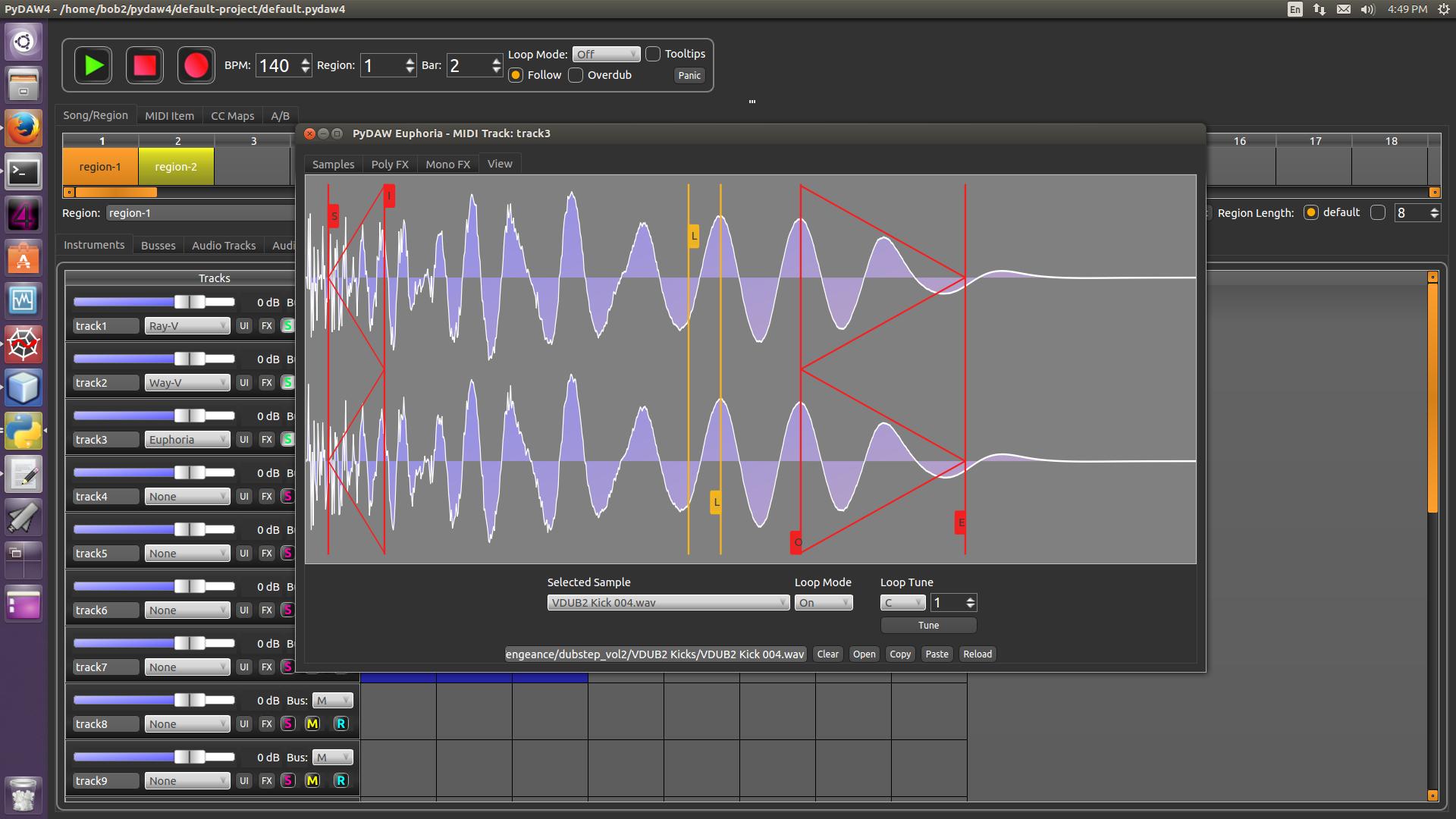This screenshot has height=819, width=1456.
Task: Mute track8 with the yellow M button
Action: coord(312,723)
